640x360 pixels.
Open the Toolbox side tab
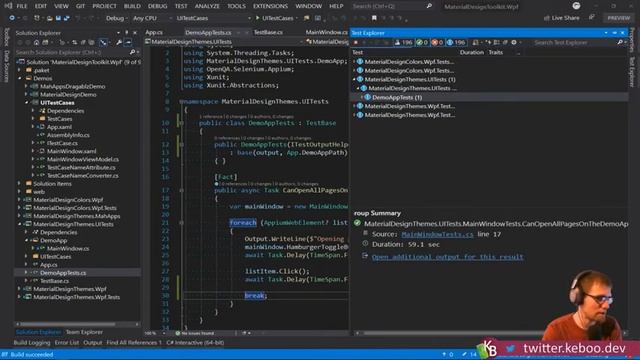tap(6, 37)
